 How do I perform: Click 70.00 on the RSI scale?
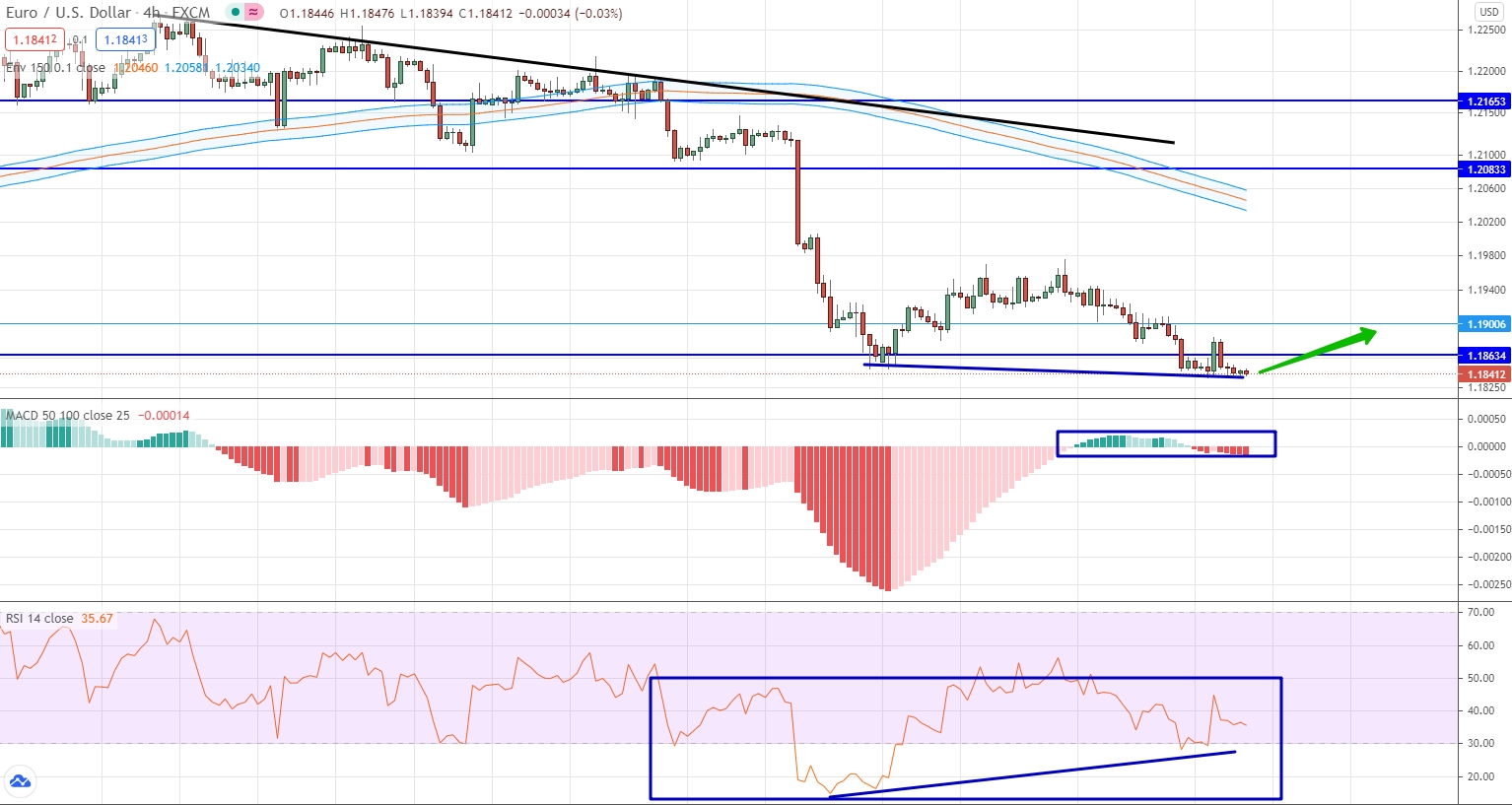(x=1481, y=613)
